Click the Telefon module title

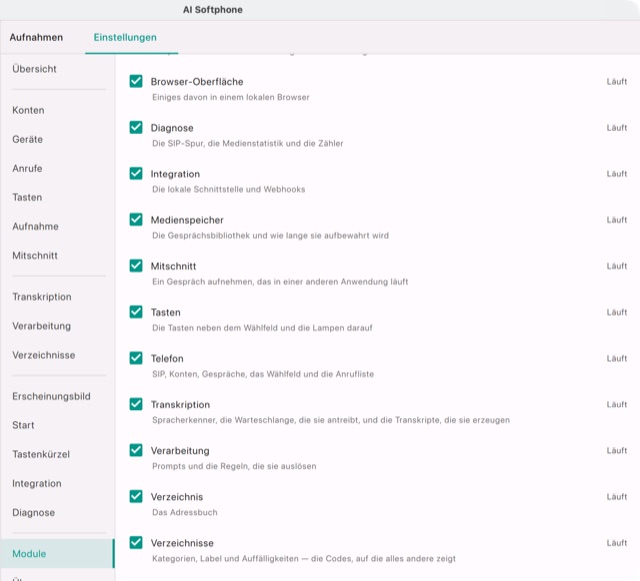(167, 358)
